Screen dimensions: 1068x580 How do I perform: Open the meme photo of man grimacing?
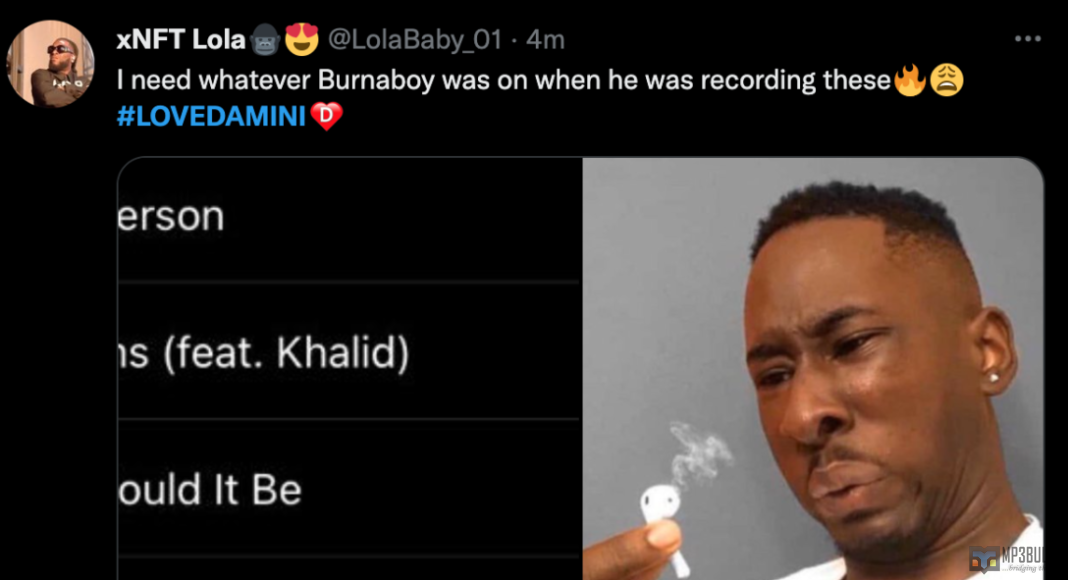[x=813, y=370]
